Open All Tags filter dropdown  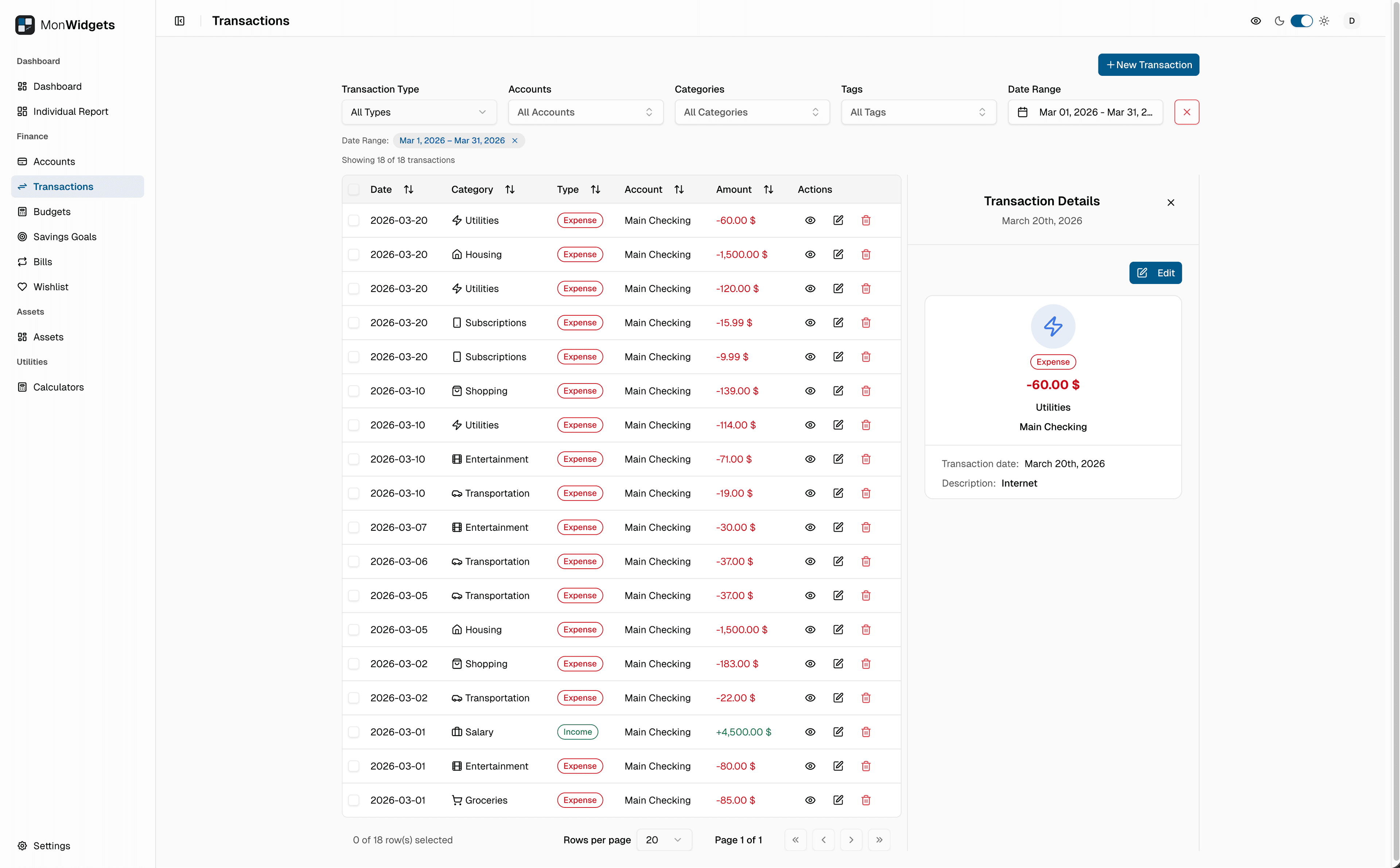click(918, 112)
